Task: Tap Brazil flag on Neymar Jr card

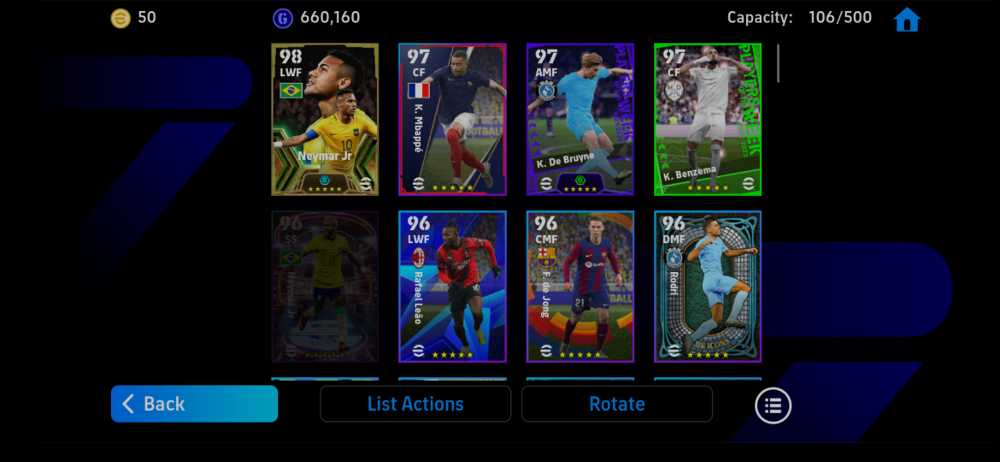Action: point(291,90)
